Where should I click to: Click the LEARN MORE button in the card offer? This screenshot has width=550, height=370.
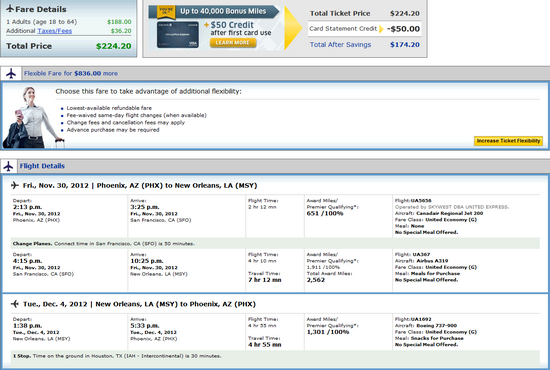click(x=233, y=43)
